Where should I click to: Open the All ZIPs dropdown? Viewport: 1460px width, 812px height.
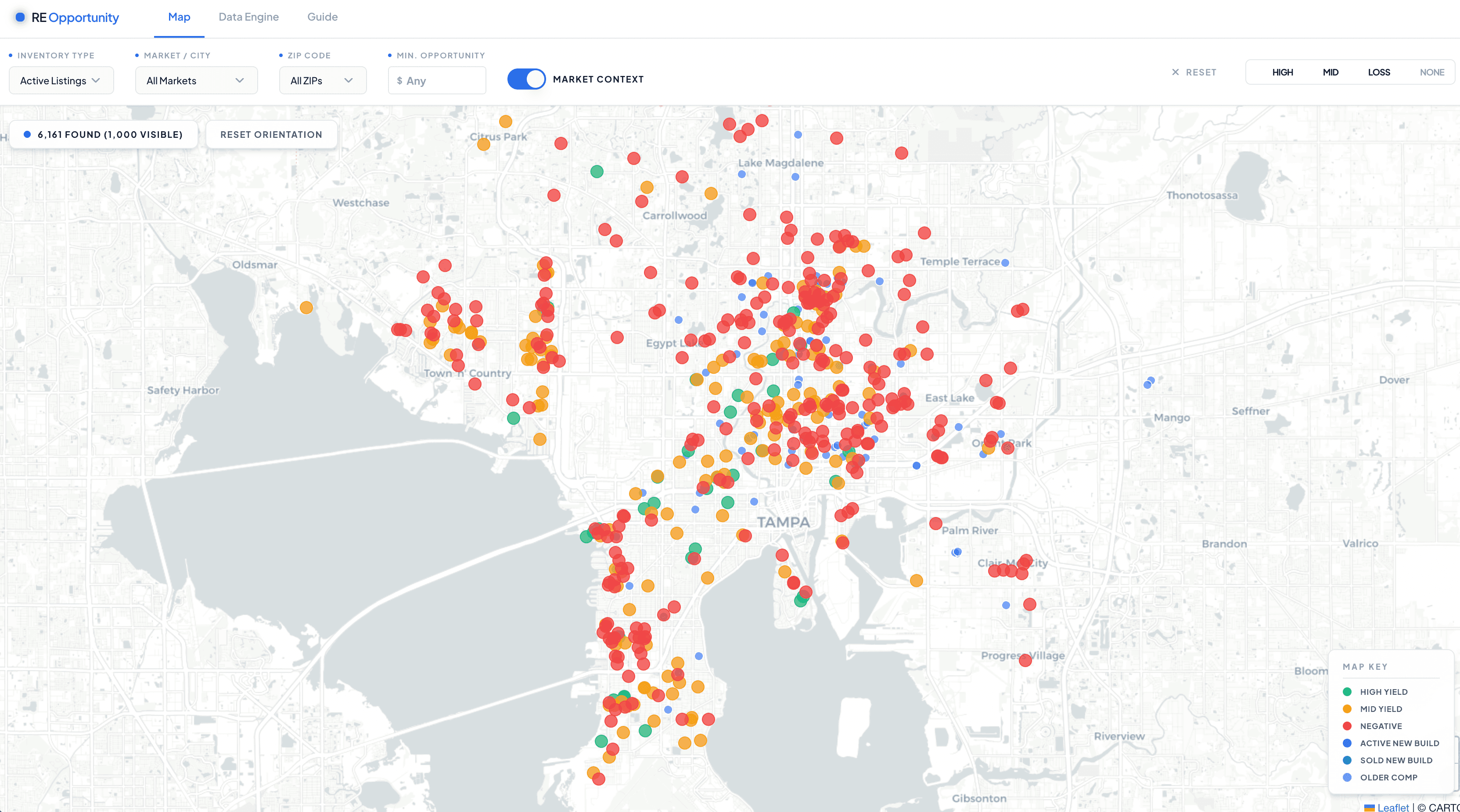pyautogui.click(x=322, y=80)
